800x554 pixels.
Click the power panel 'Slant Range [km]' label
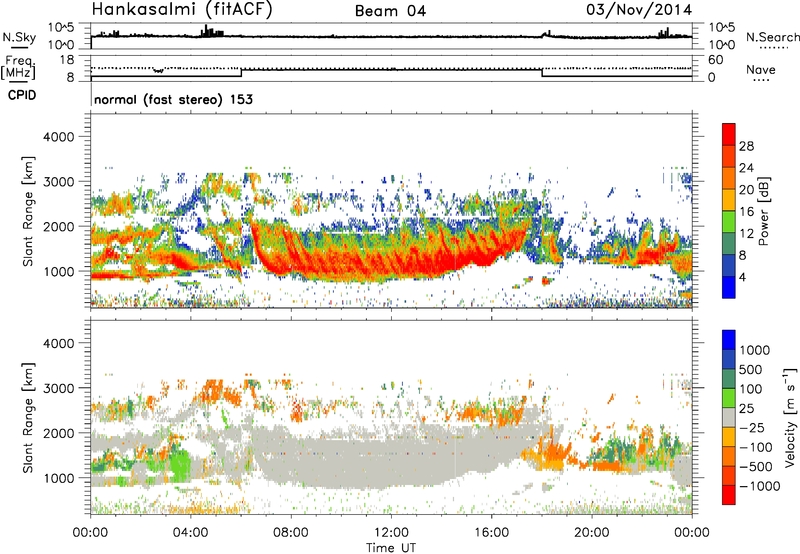click(28, 212)
